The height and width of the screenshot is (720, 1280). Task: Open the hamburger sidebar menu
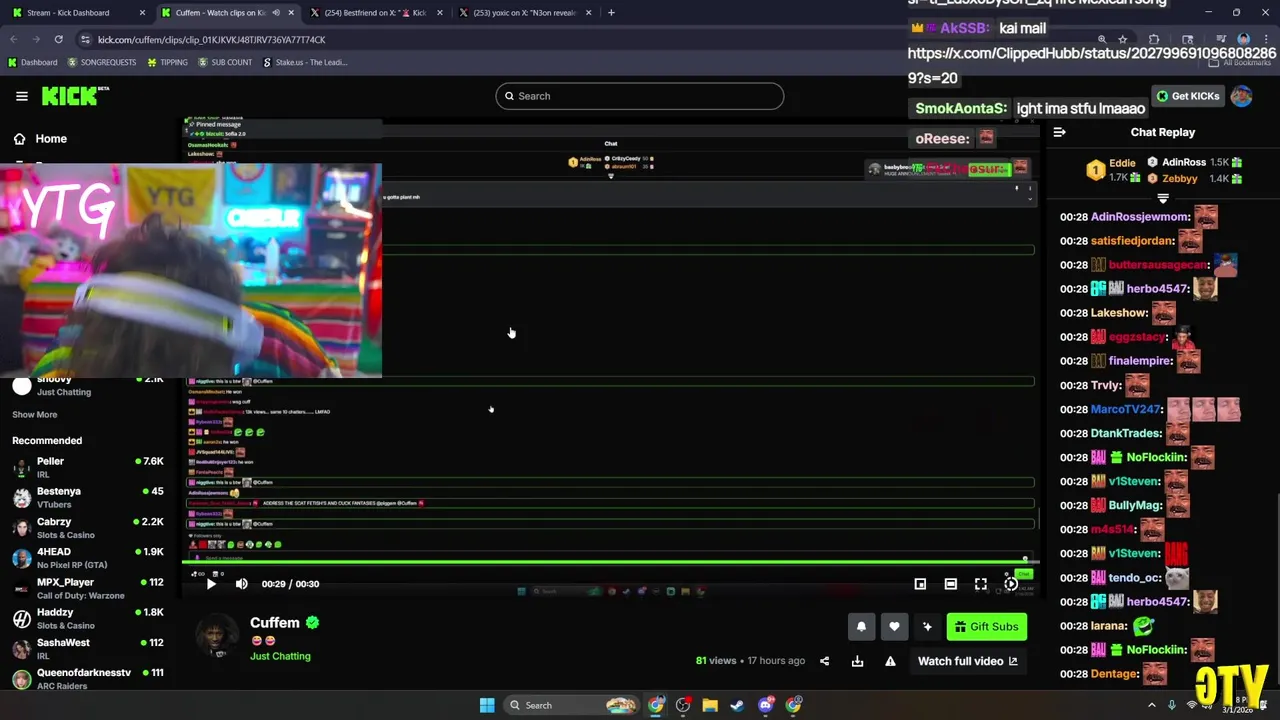click(x=22, y=96)
